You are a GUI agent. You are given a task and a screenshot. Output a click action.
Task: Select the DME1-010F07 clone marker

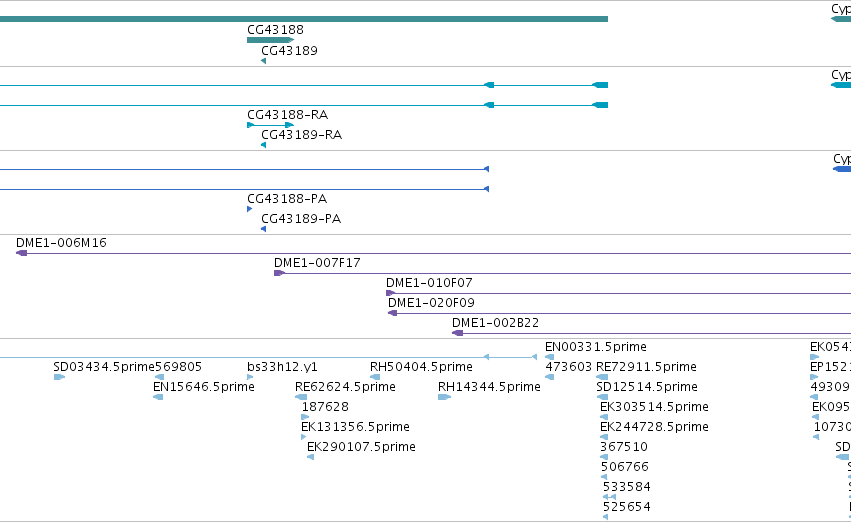[x=390, y=293]
